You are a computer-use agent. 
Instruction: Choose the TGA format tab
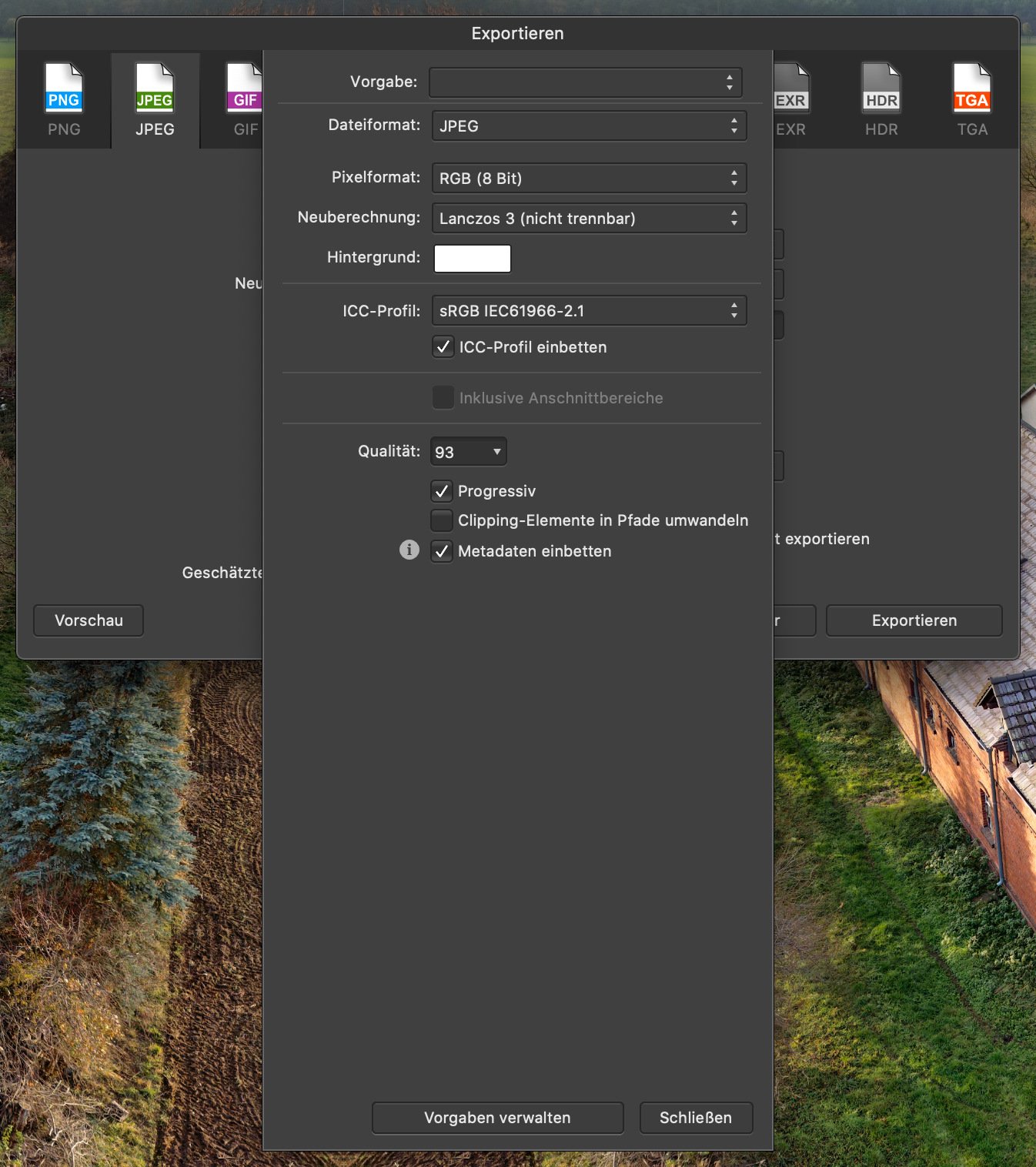[x=972, y=100]
